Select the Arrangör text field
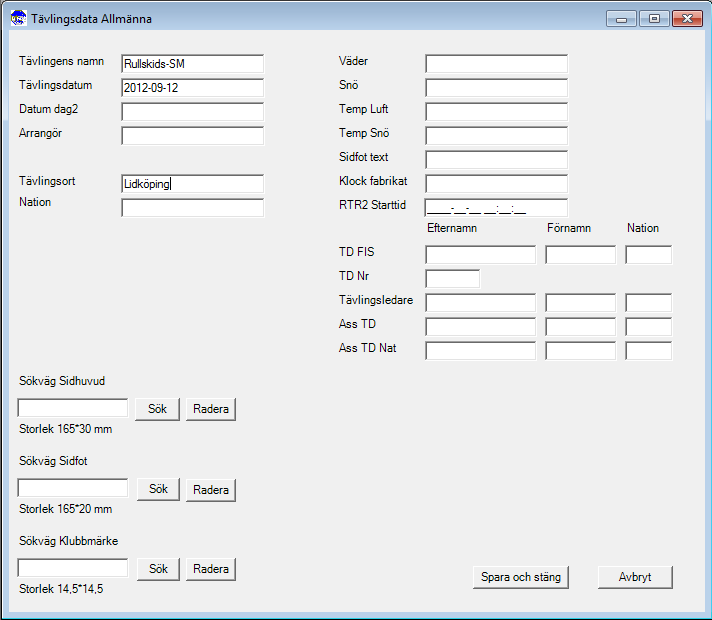 point(193,136)
